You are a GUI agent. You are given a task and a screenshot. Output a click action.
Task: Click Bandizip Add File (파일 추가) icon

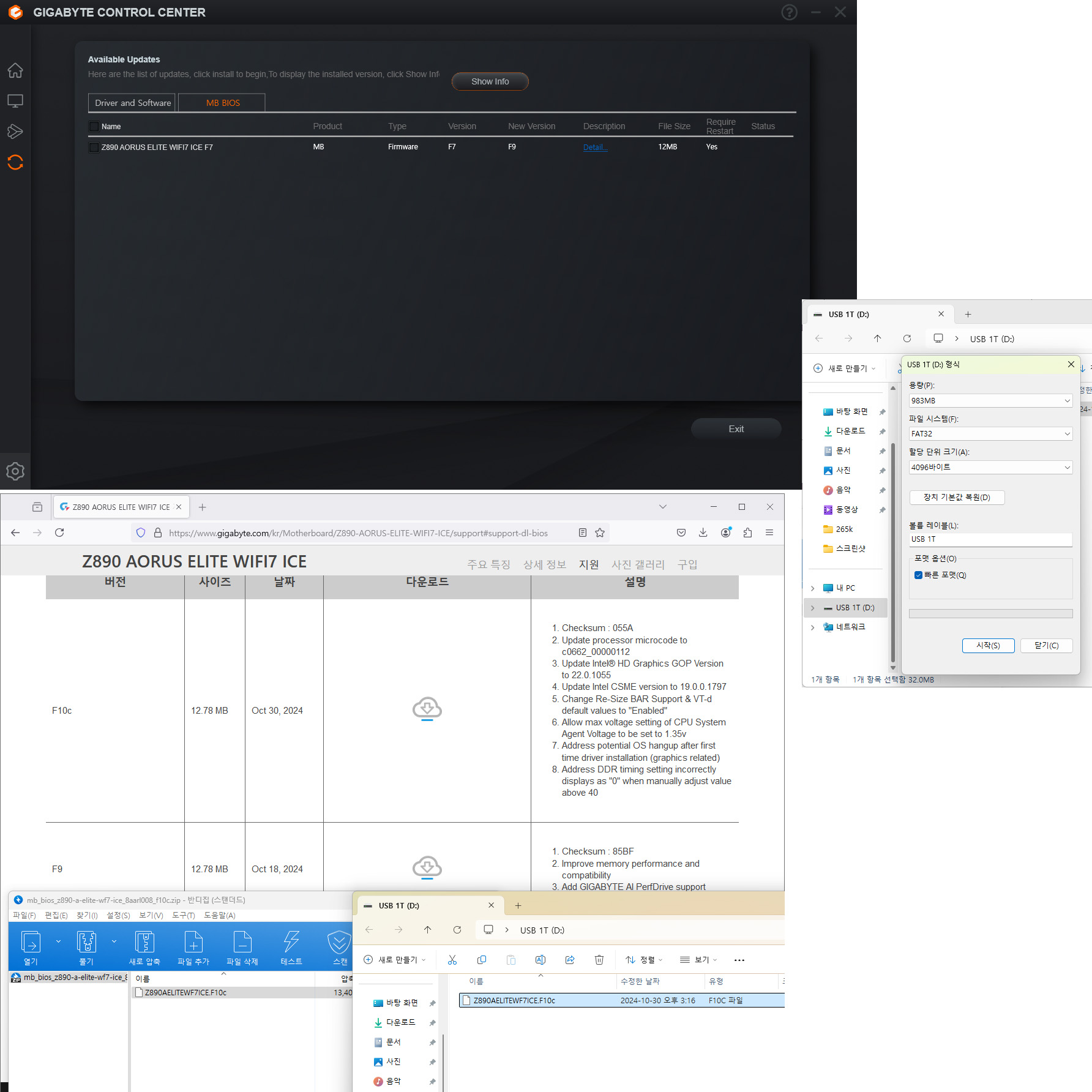(193, 948)
